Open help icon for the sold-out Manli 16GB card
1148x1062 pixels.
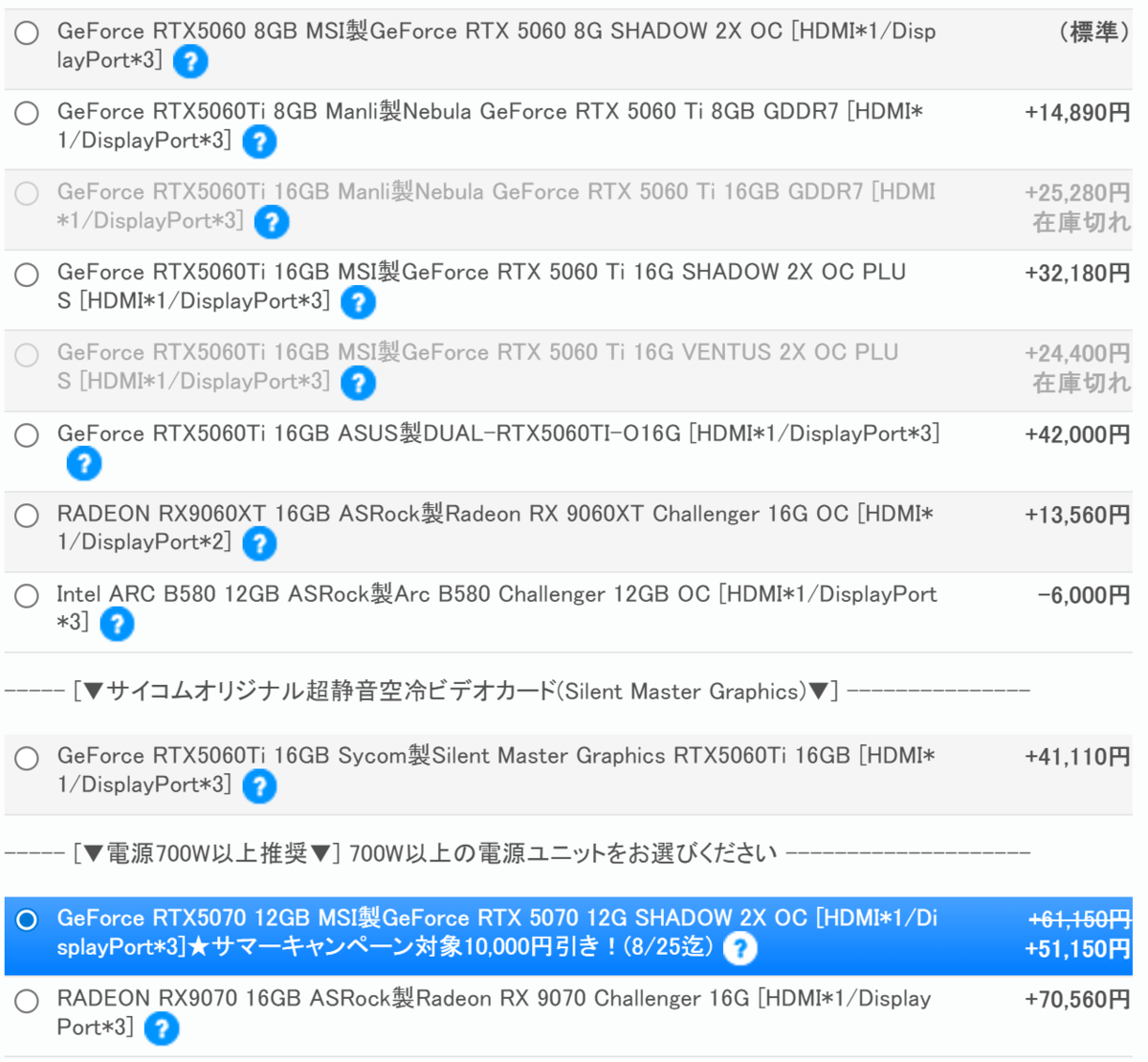(x=271, y=222)
